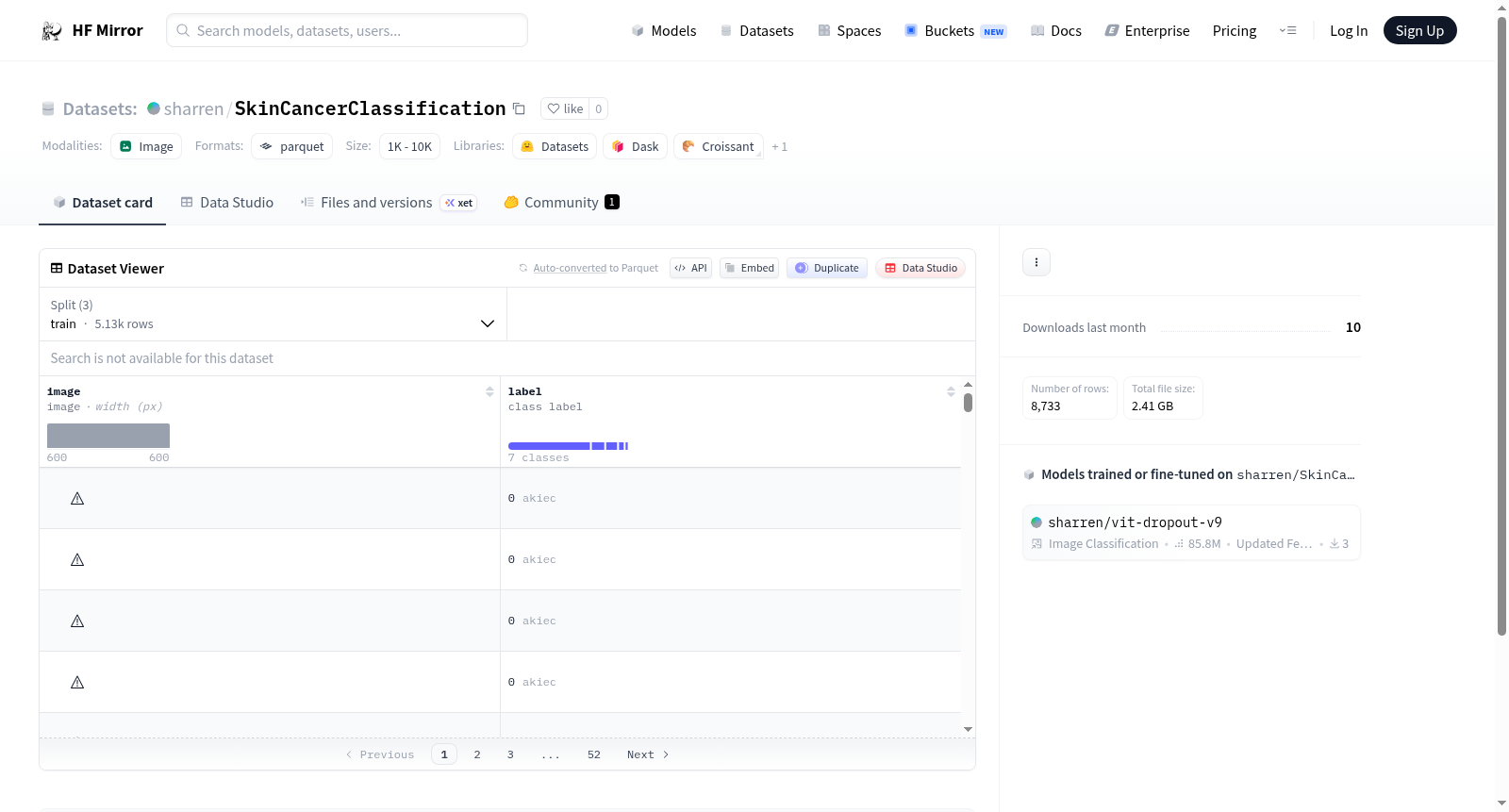
Task: Open Docs in the top navigation
Action: tap(1056, 31)
